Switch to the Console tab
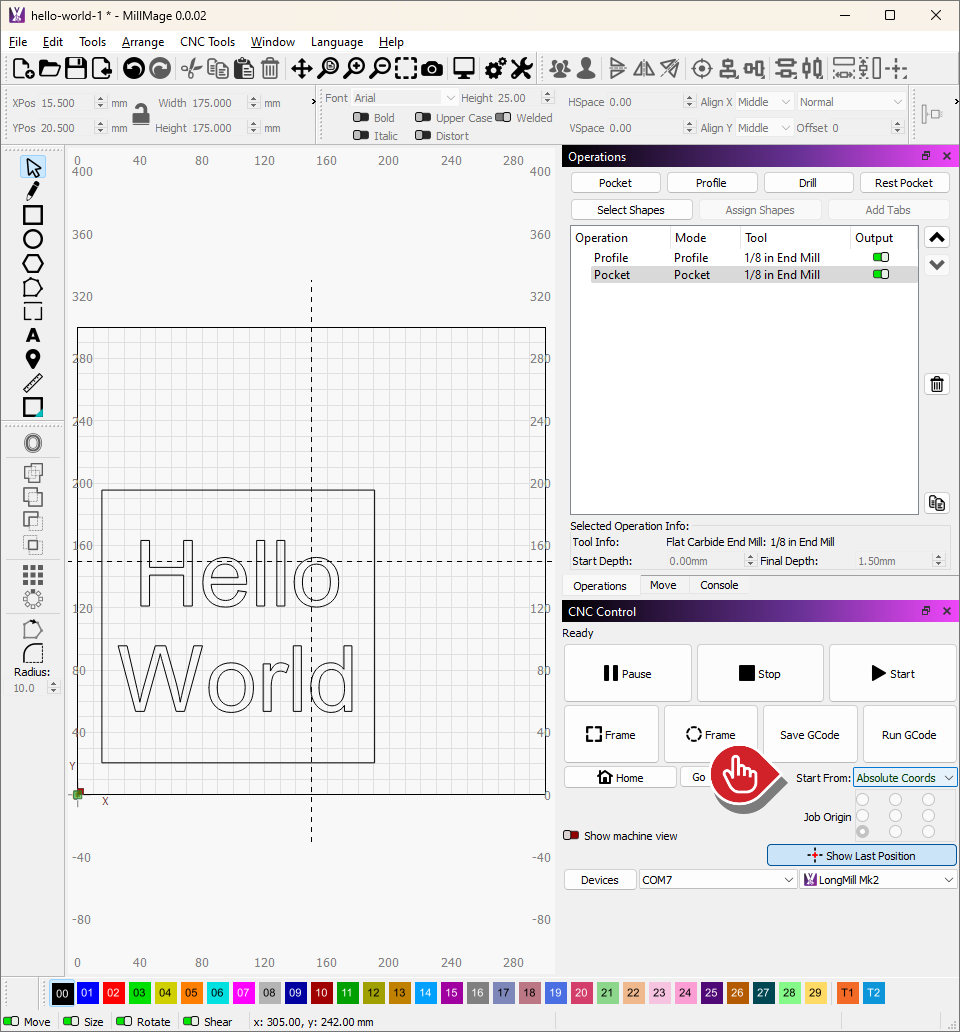The image size is (960, 1032). 719,586
